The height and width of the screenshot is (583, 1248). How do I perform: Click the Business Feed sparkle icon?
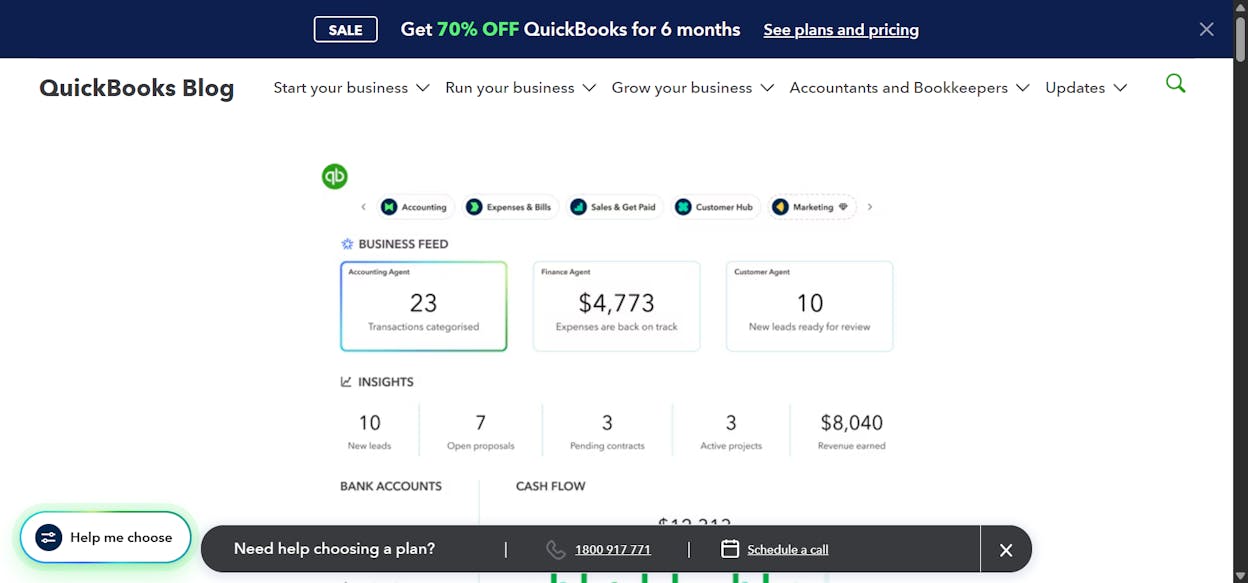[347, 244]
